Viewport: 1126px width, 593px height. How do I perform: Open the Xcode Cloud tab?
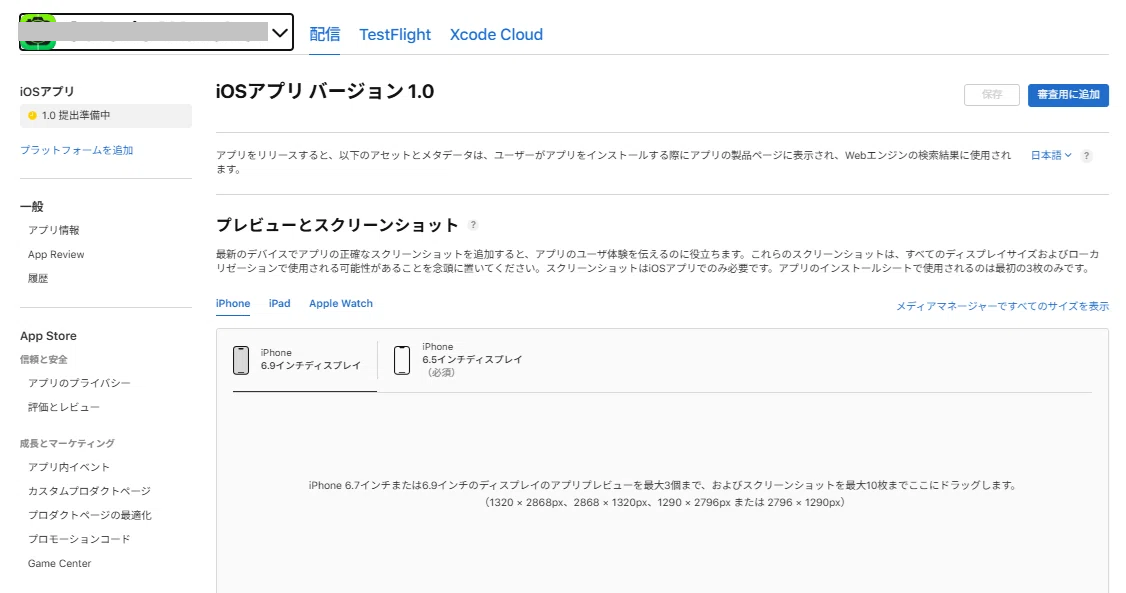(x=496, y=34)
